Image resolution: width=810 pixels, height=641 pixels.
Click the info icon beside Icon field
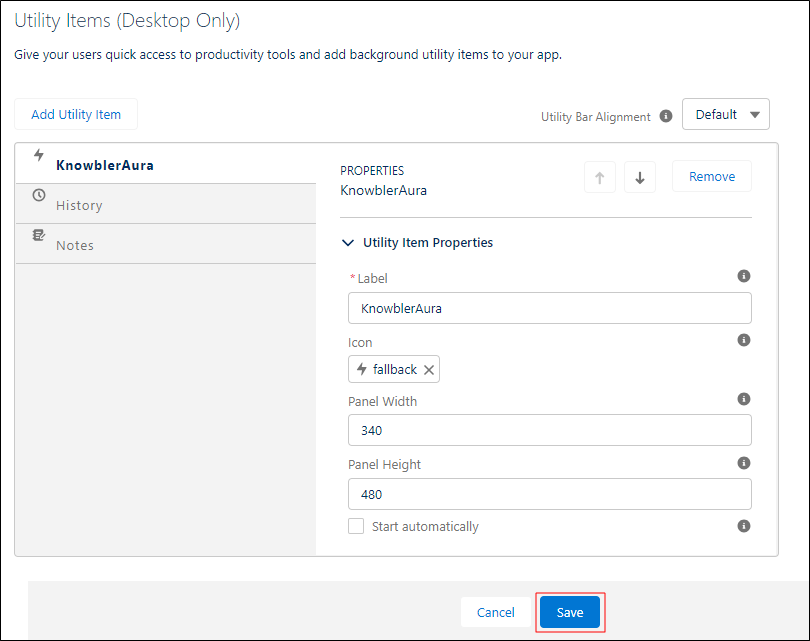point(743,340)
